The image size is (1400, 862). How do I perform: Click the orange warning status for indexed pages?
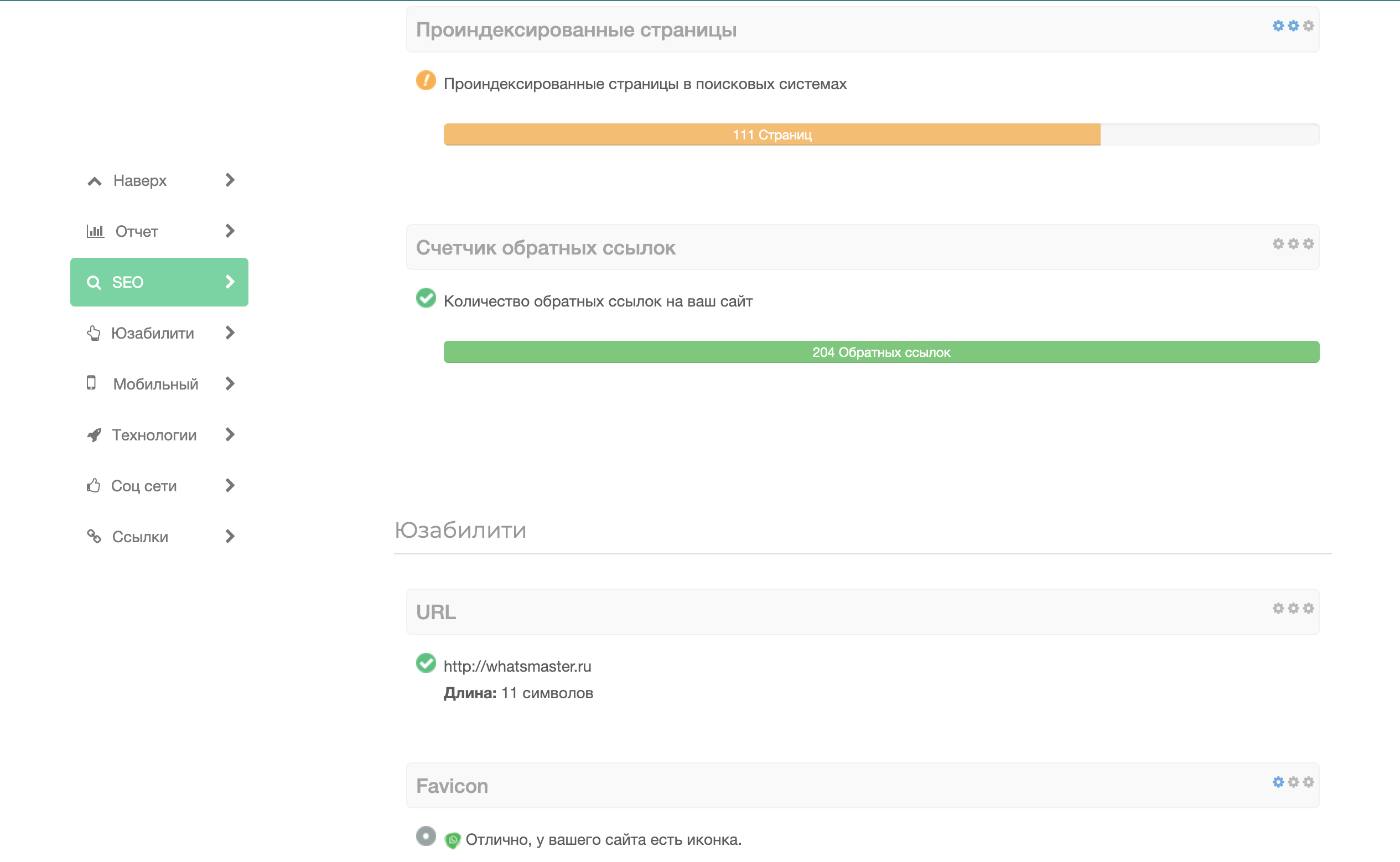pos(426,81)
